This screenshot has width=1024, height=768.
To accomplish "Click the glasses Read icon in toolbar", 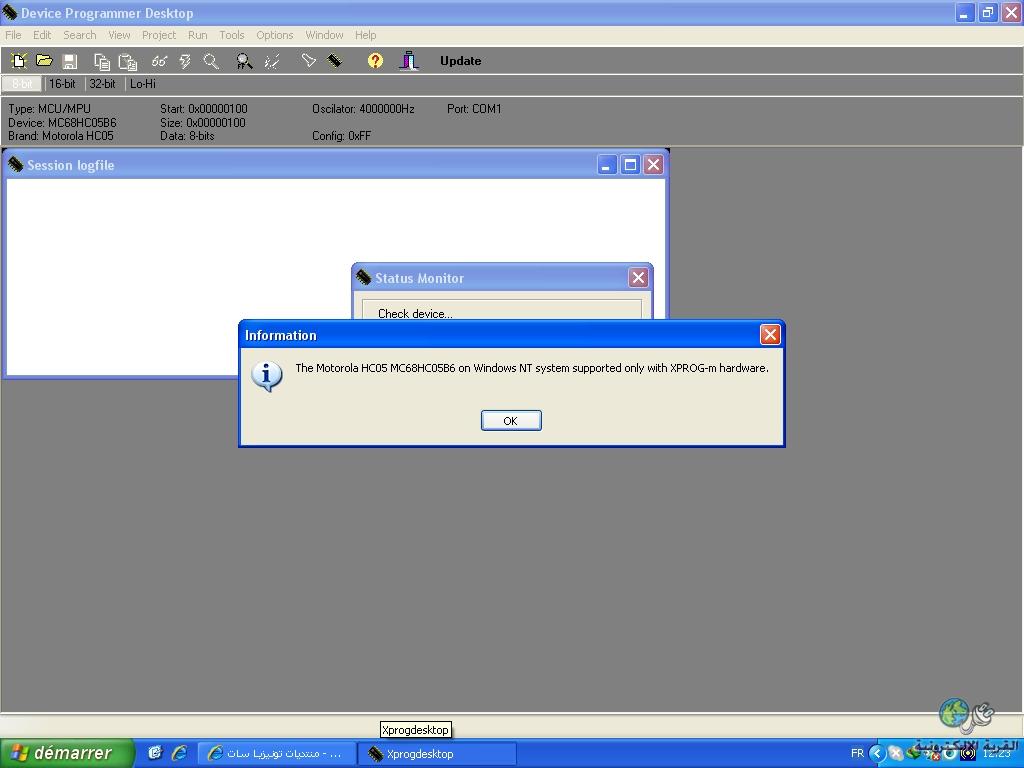I will (x=159, y=61).
